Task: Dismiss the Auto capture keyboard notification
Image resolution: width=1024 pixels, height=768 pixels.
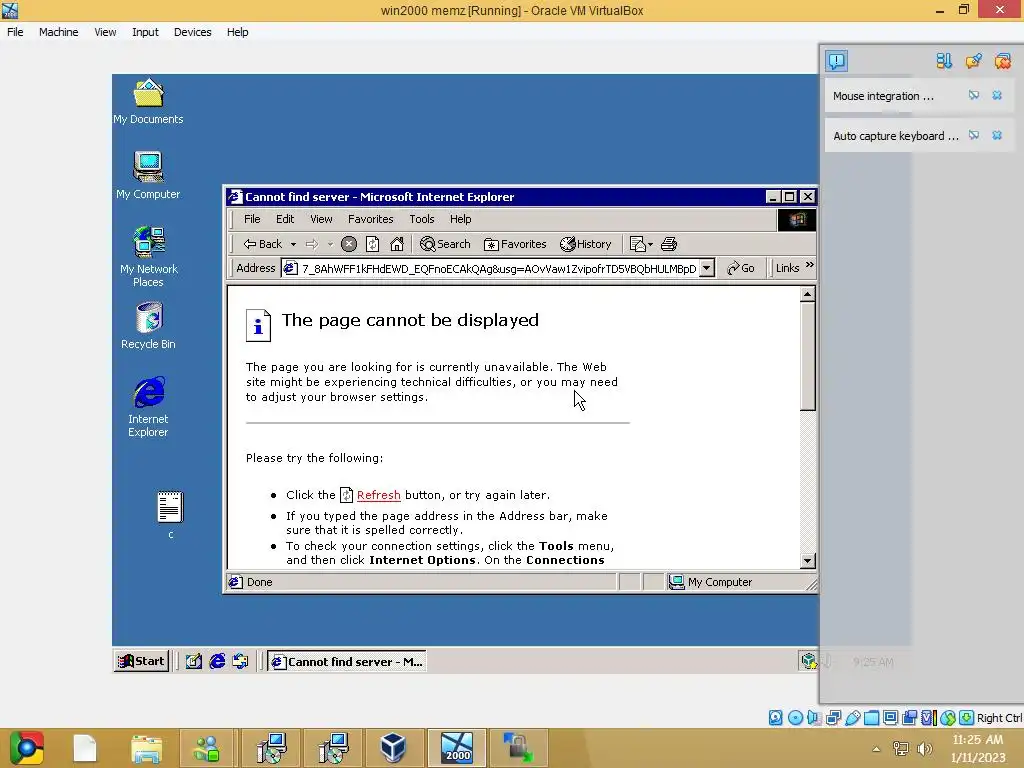Action: (x=997, y=135)
